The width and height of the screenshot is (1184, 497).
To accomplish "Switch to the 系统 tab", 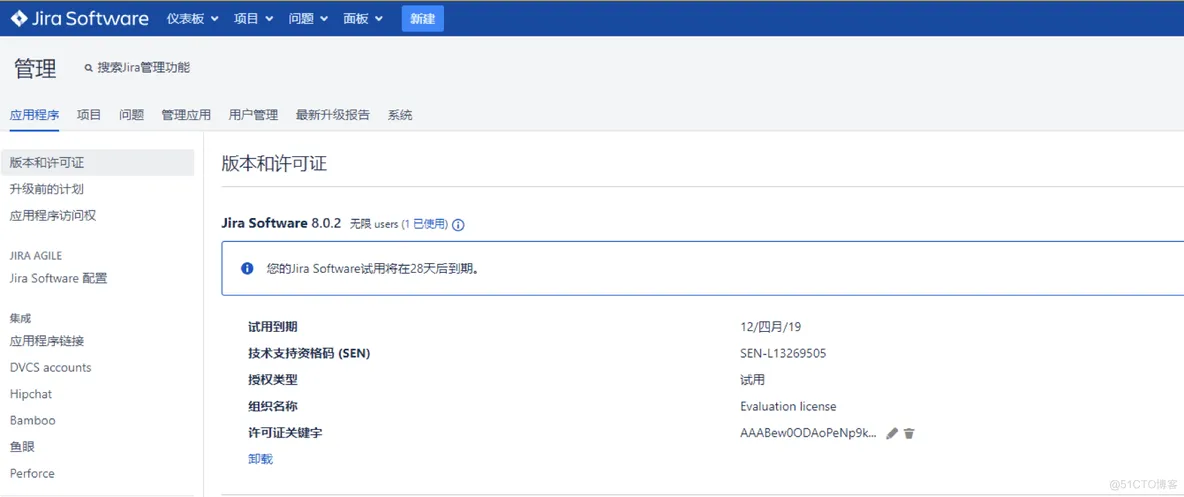I will [x=400, y=115].
